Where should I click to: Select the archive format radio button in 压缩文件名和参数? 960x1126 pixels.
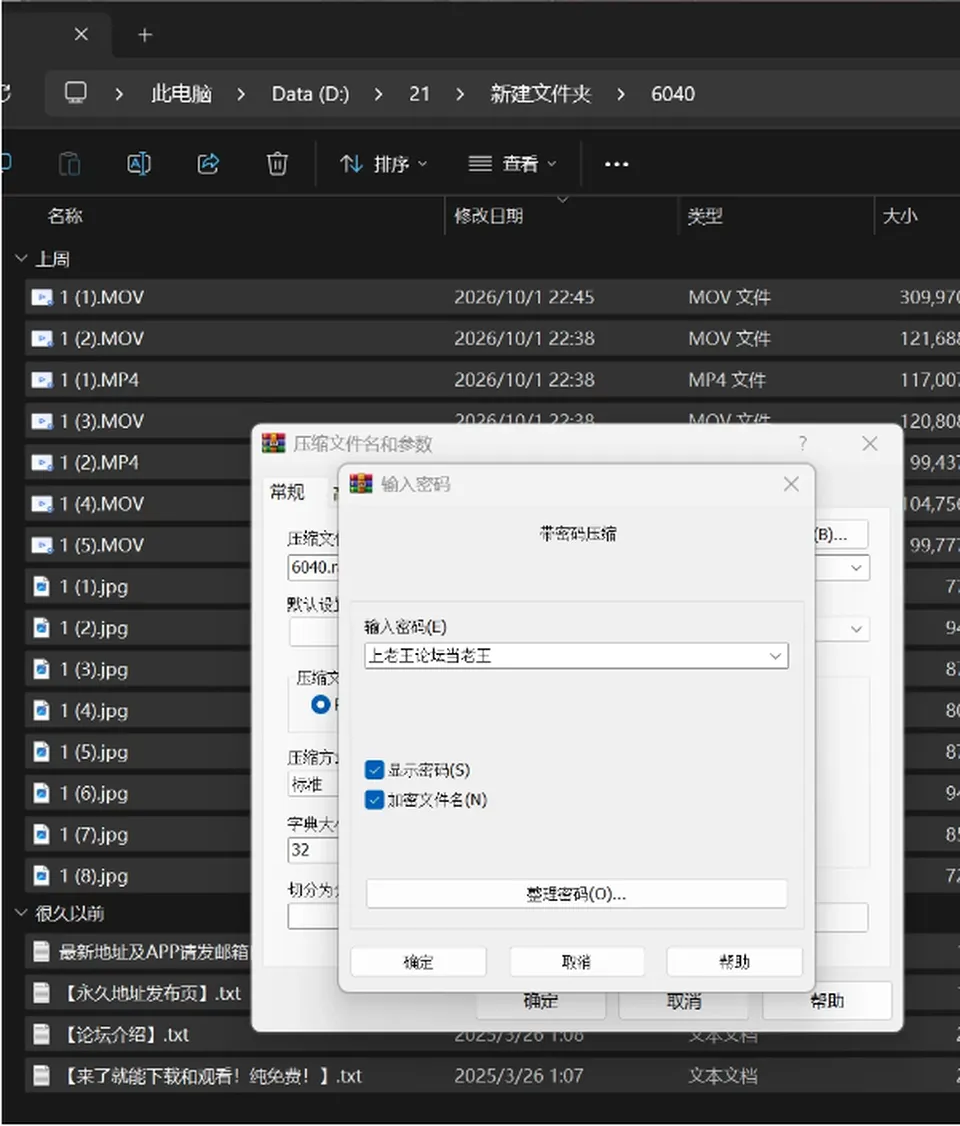(321, 704)
